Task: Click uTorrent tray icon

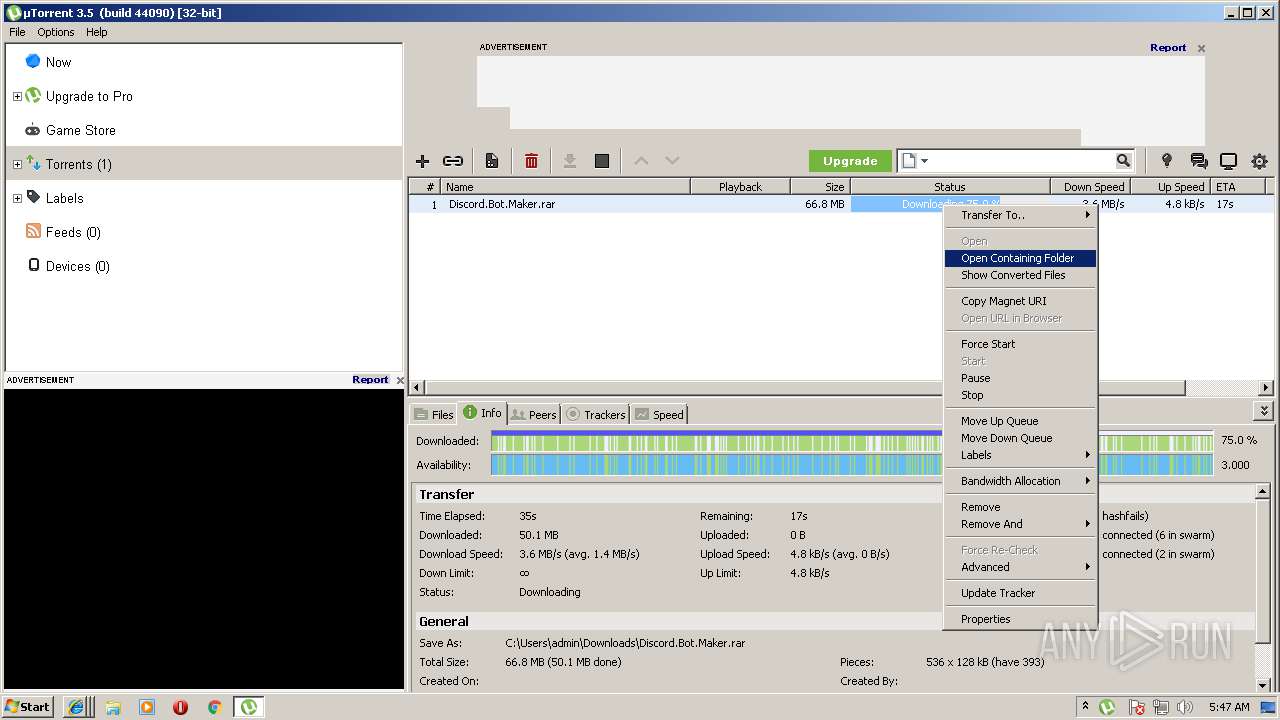Action: 1107,707
